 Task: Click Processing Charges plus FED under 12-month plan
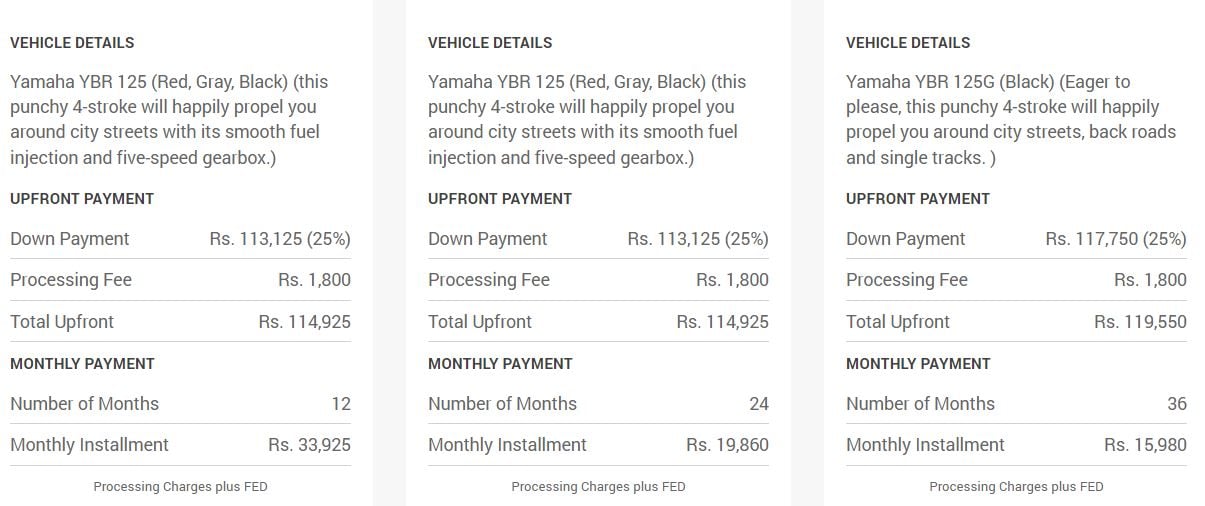click(180, 487)
